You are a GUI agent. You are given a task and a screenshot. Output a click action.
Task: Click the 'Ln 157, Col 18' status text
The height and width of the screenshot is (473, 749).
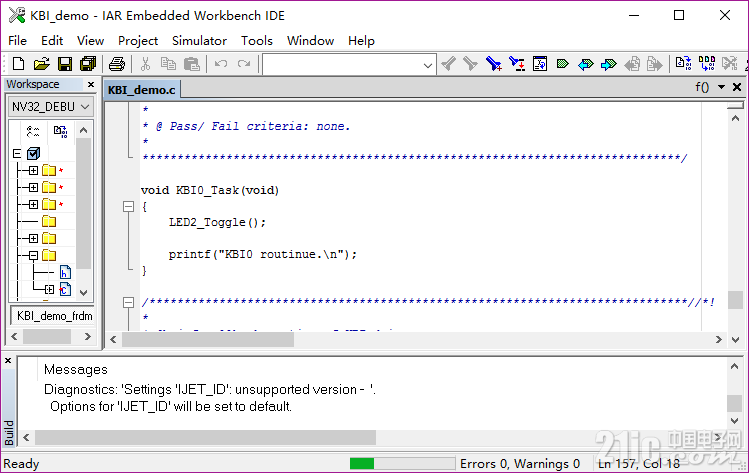click(x=639, y=463)
